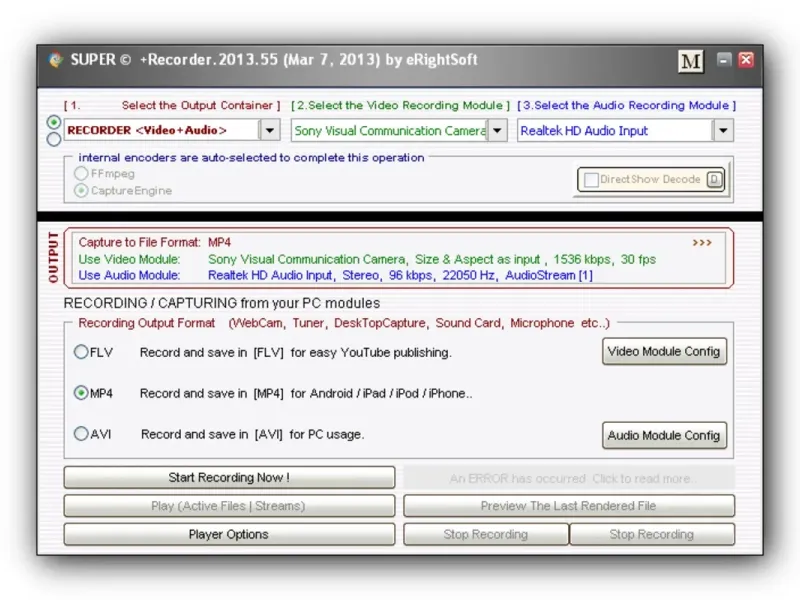Click 'Record and save in [FLV]' description
The width and height of the screenshot is (800, 600).
(x=295, y=353)
